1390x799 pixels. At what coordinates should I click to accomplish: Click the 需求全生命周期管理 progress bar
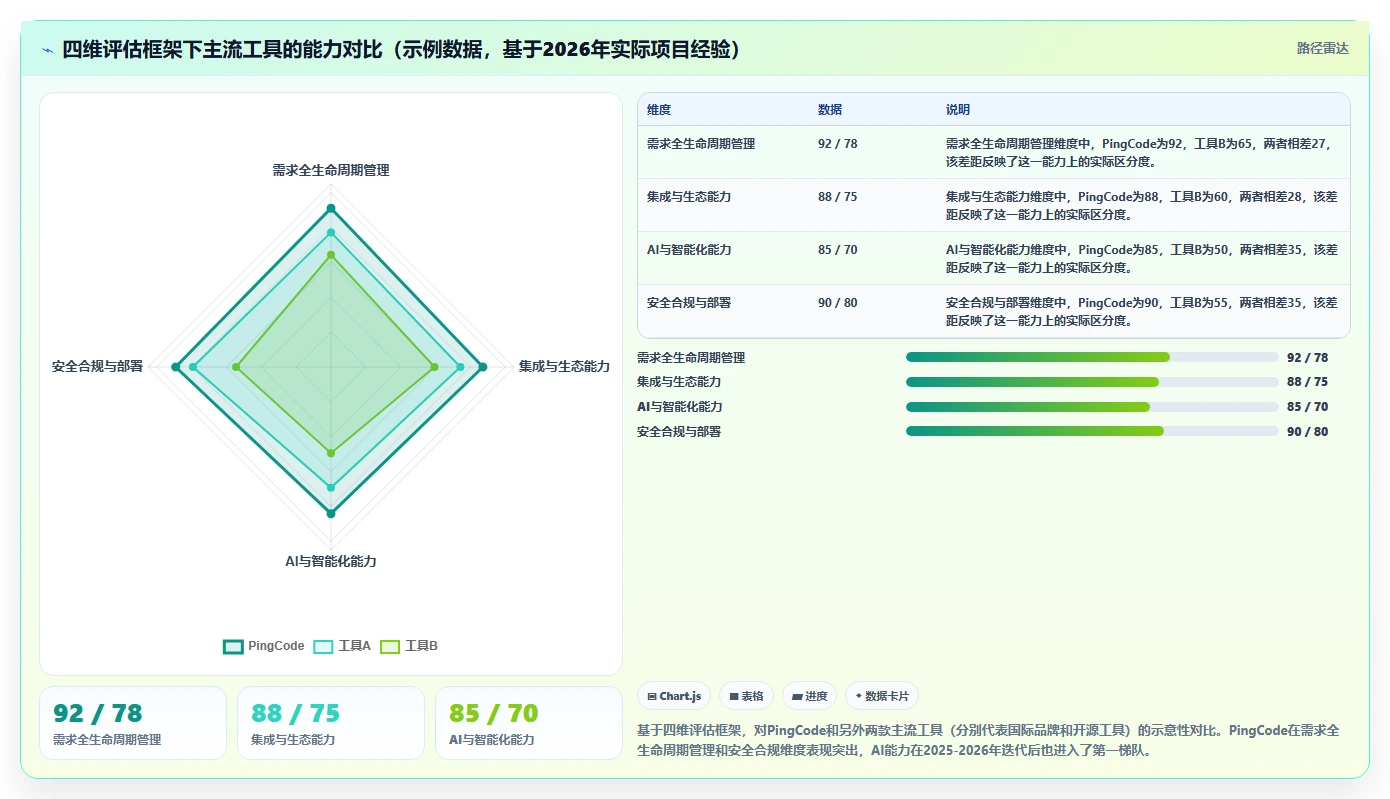(x=1092, y=357)
